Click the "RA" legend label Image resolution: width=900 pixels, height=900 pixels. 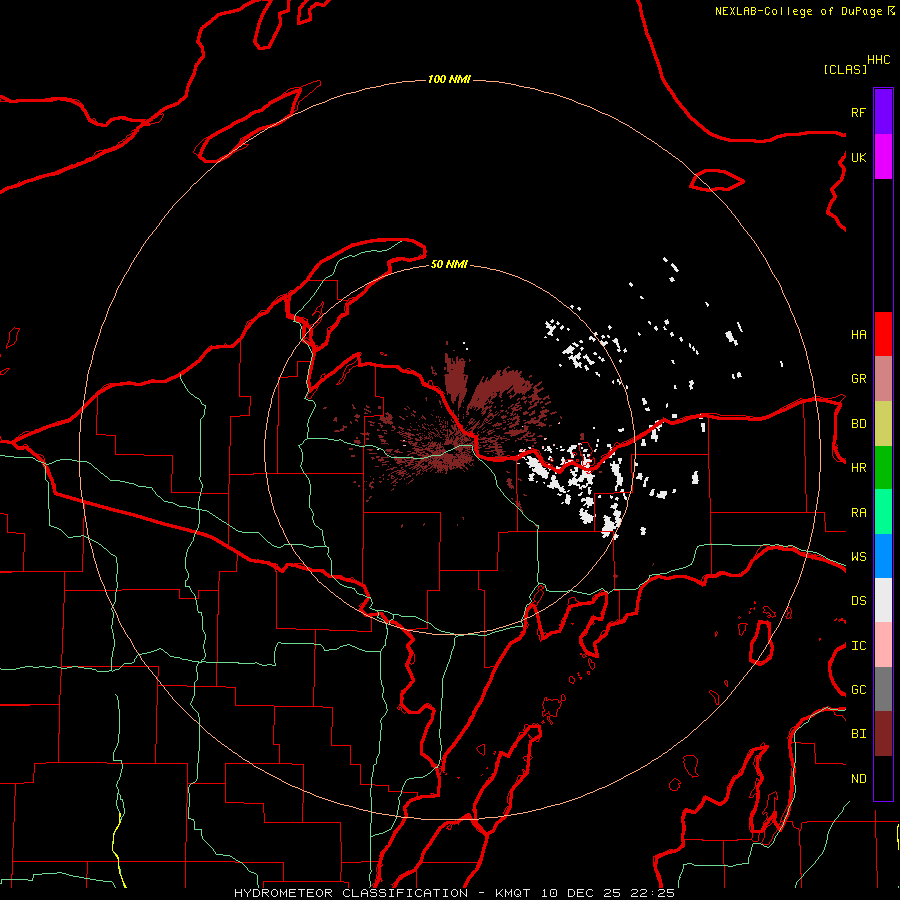pyautogui.click(x=858, y=513)
